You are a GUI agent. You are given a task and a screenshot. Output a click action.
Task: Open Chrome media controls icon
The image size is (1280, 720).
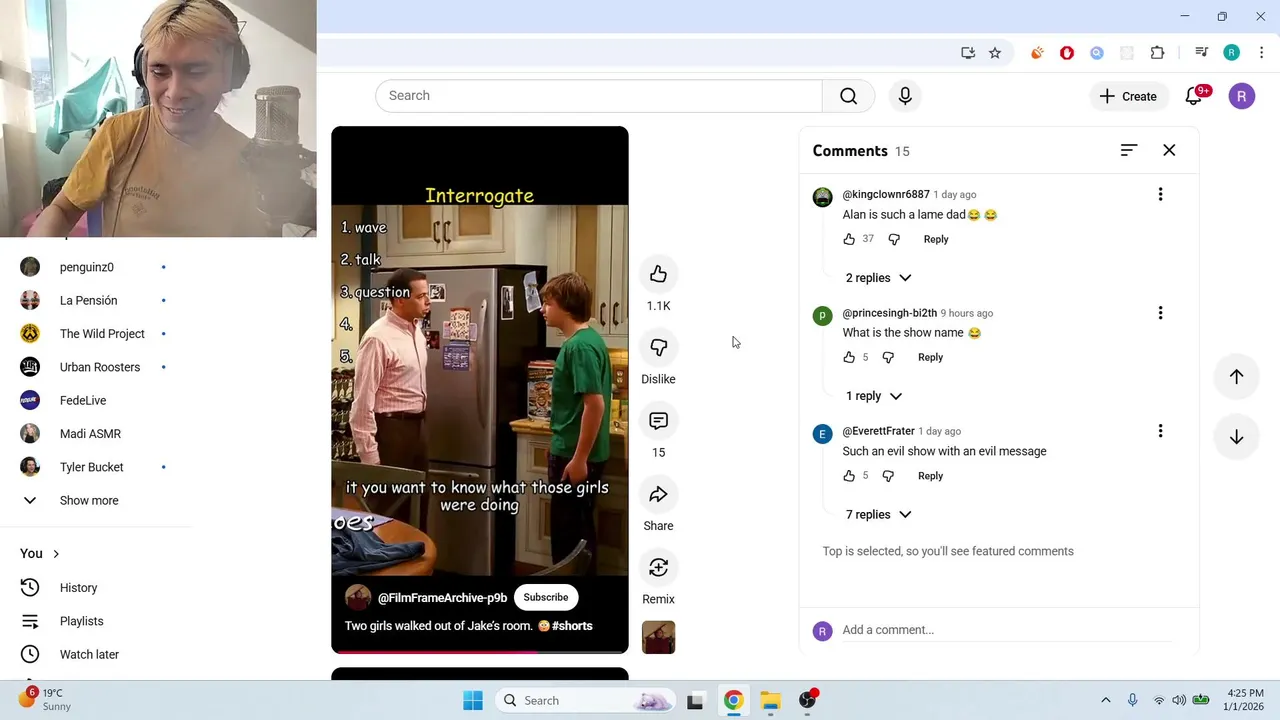coord(1202,53)
